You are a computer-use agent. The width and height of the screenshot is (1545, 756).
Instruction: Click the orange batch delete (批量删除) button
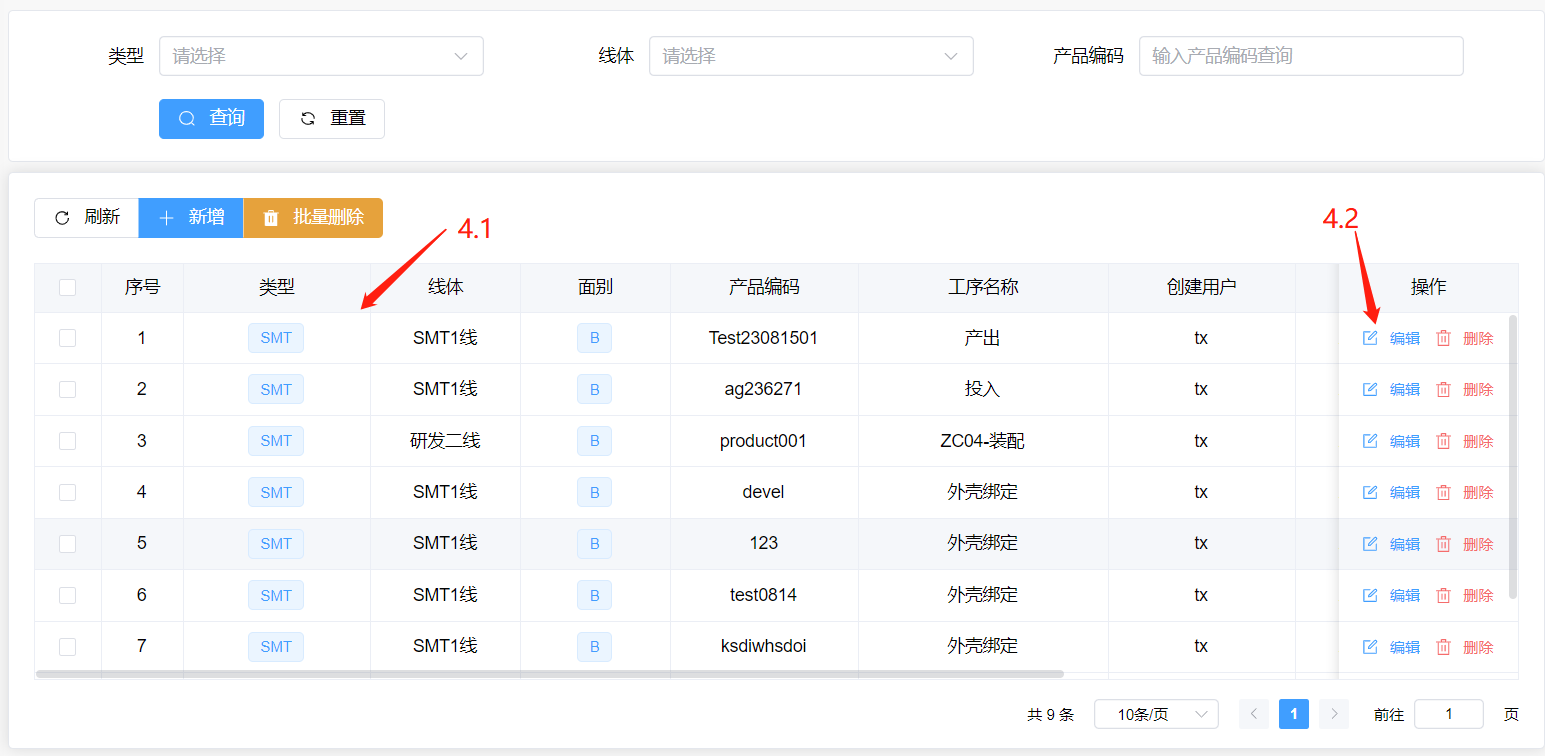(x=313, y=217)
